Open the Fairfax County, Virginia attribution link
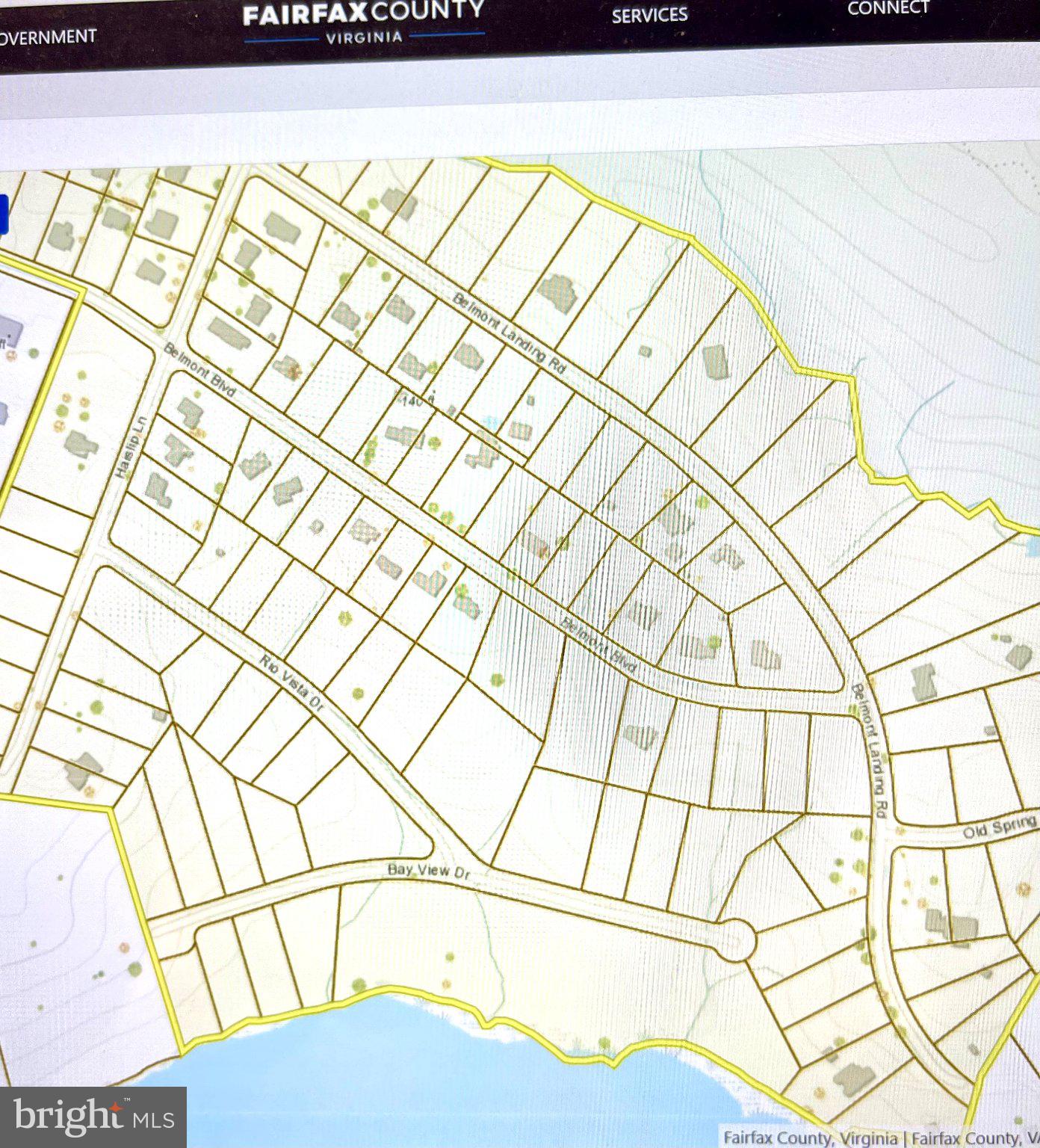 812,1138
